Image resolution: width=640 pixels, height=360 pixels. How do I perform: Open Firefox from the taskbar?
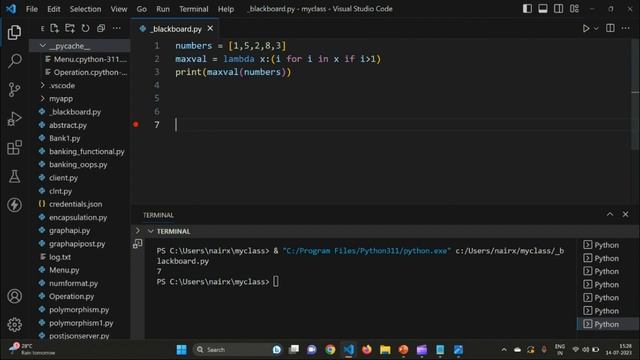coord(367,349)
